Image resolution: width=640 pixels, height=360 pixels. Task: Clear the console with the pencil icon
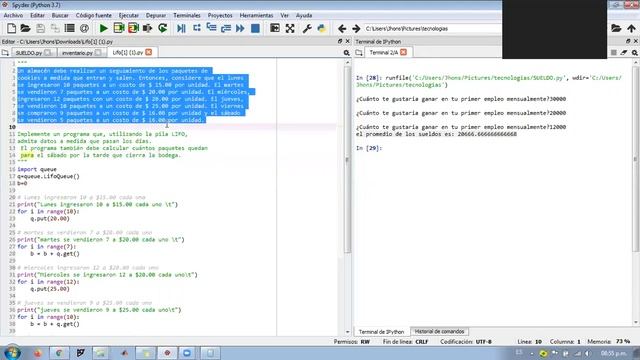pos(624,53)
